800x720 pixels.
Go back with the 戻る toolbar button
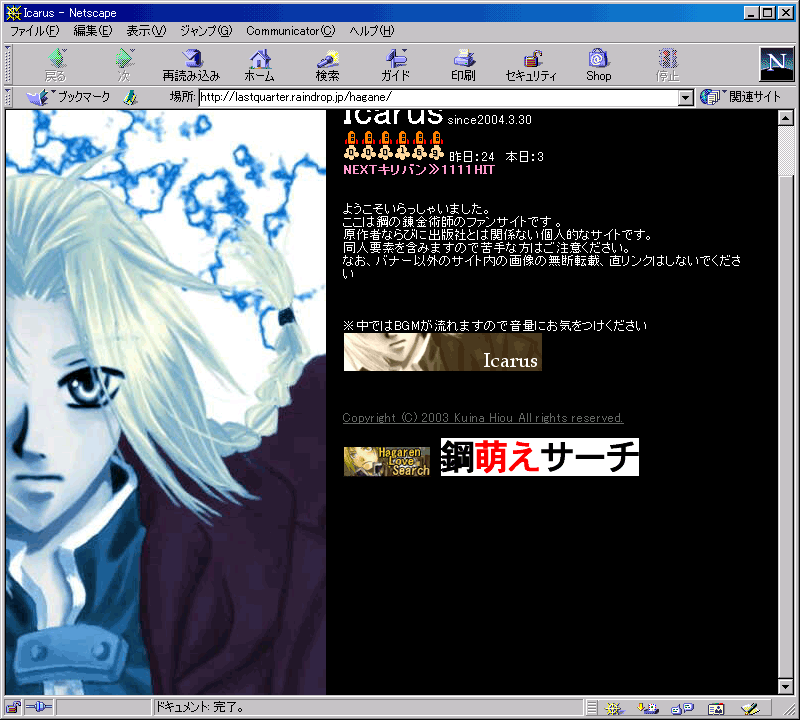[x=56, y=65]
